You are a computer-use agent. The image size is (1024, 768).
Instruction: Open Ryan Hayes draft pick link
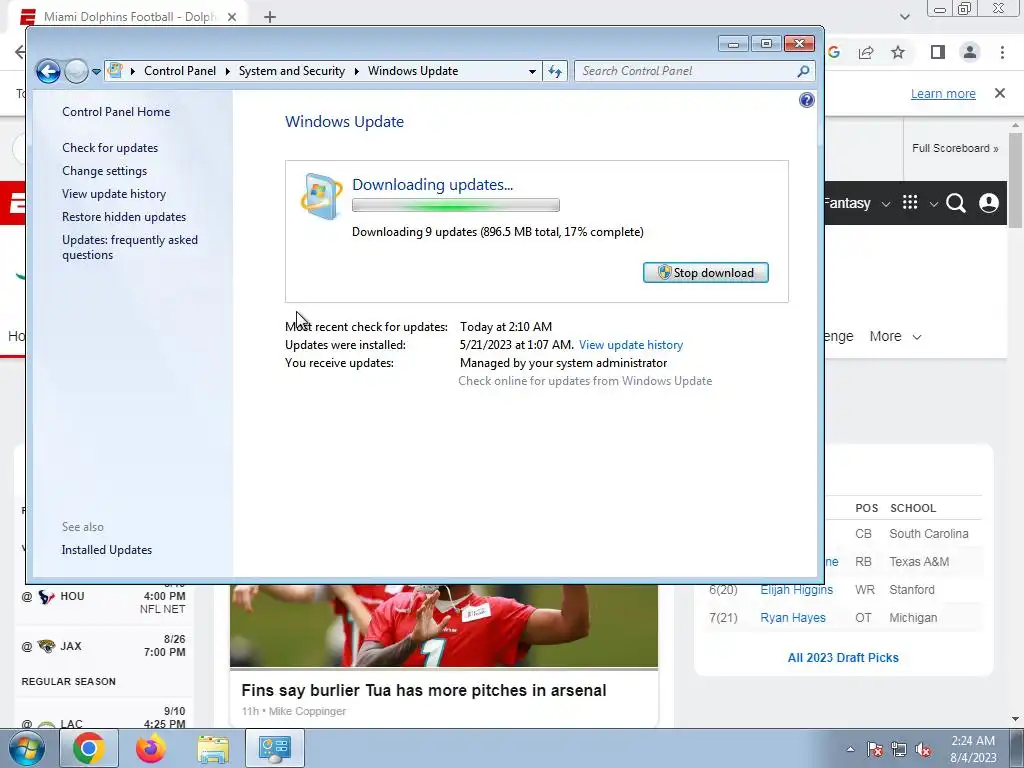[793, 618]
